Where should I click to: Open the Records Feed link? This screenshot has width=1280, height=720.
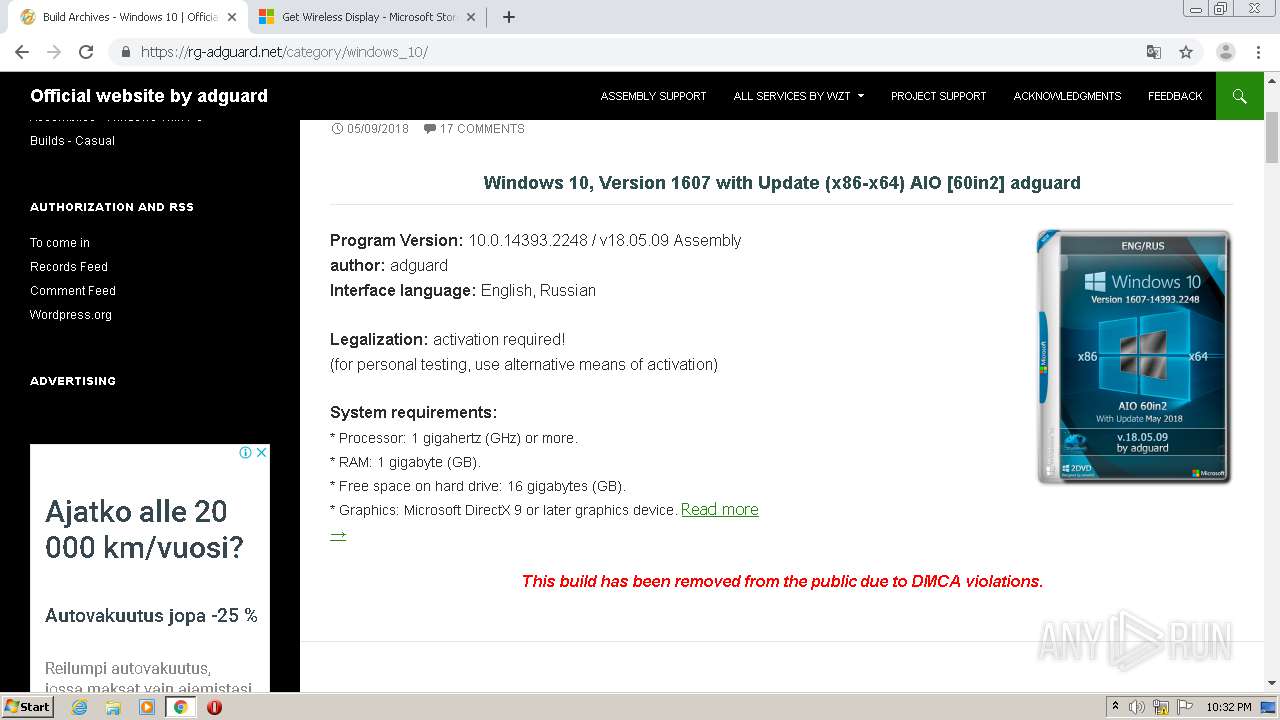pos(69,267)
